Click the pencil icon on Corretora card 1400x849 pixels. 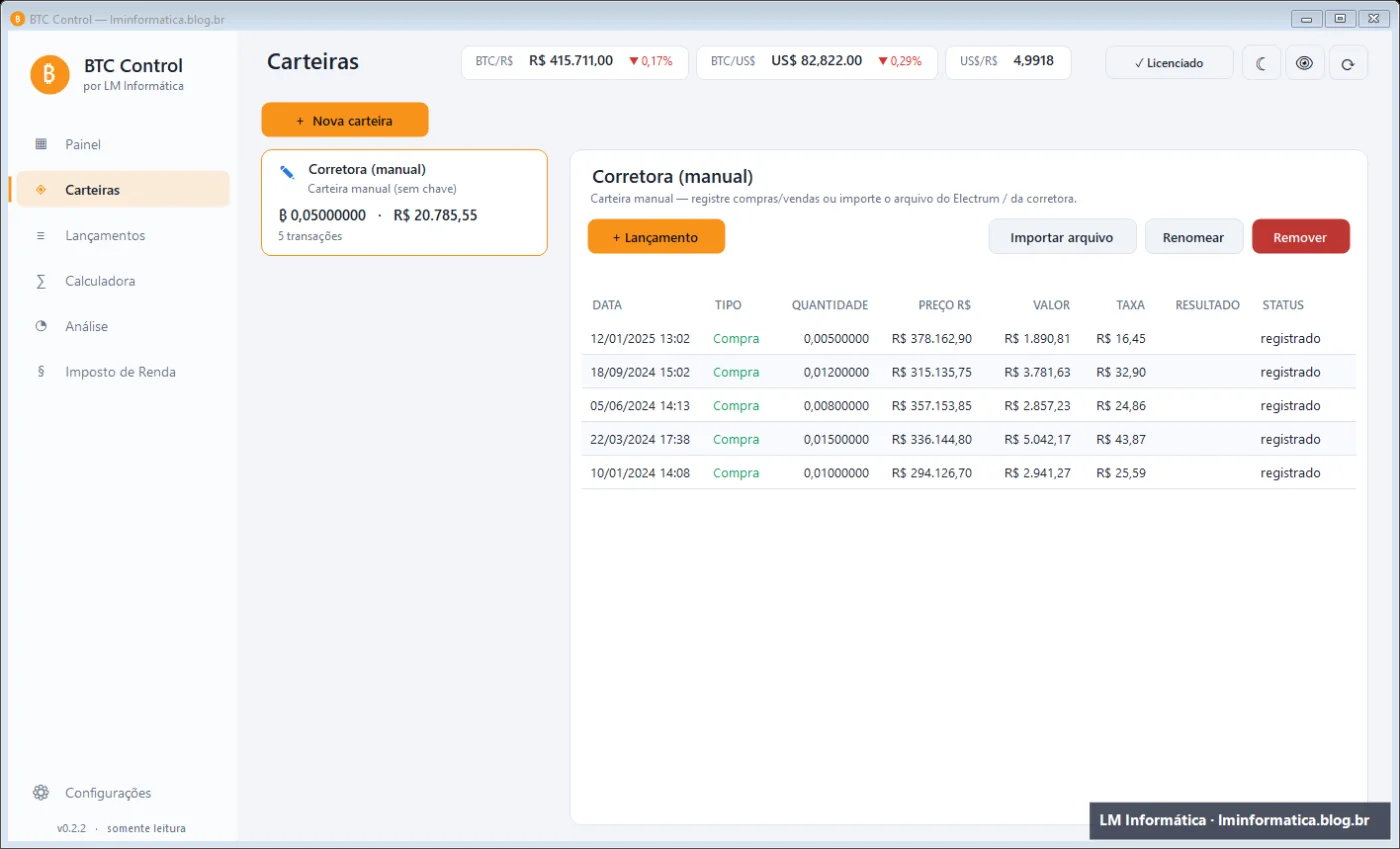(288, 172)
